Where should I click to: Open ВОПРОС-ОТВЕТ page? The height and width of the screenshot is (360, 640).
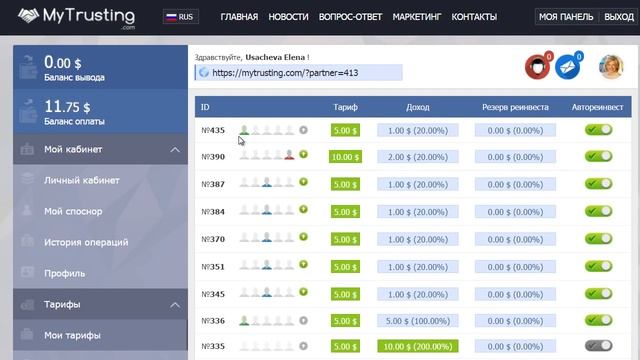(x=350, y=17)
